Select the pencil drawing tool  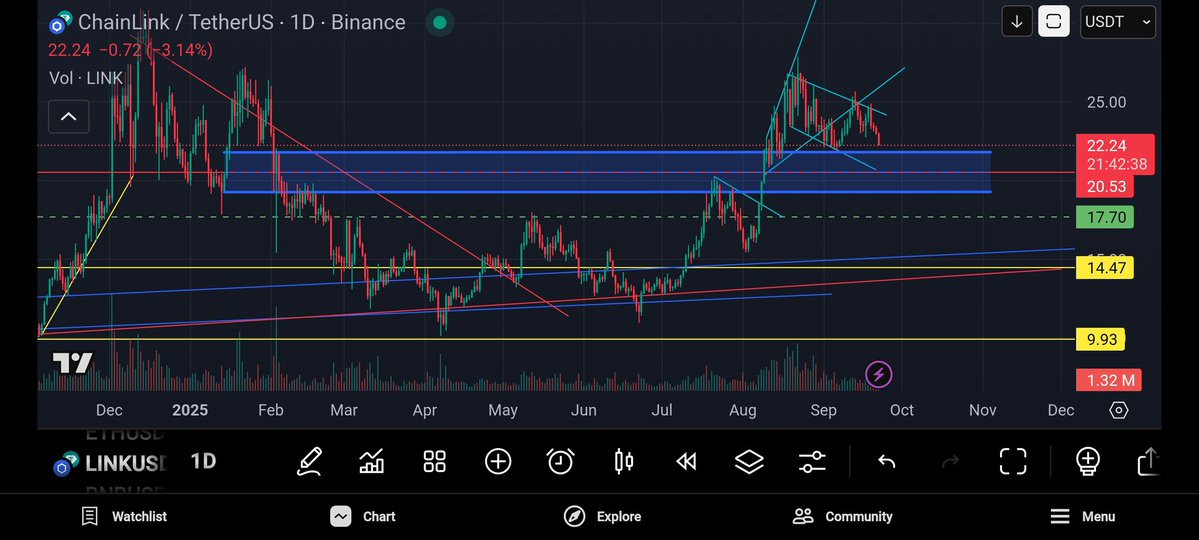point(309,461)
